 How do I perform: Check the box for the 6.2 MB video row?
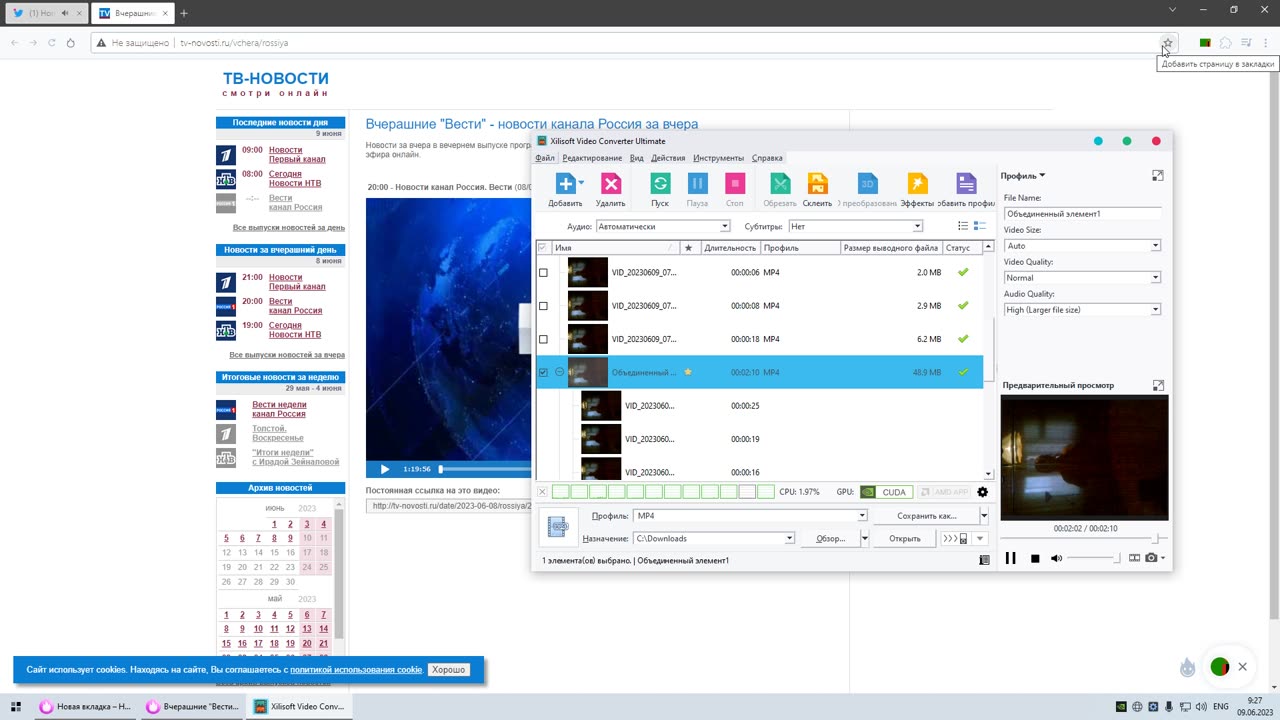click(x=543, y=339)
